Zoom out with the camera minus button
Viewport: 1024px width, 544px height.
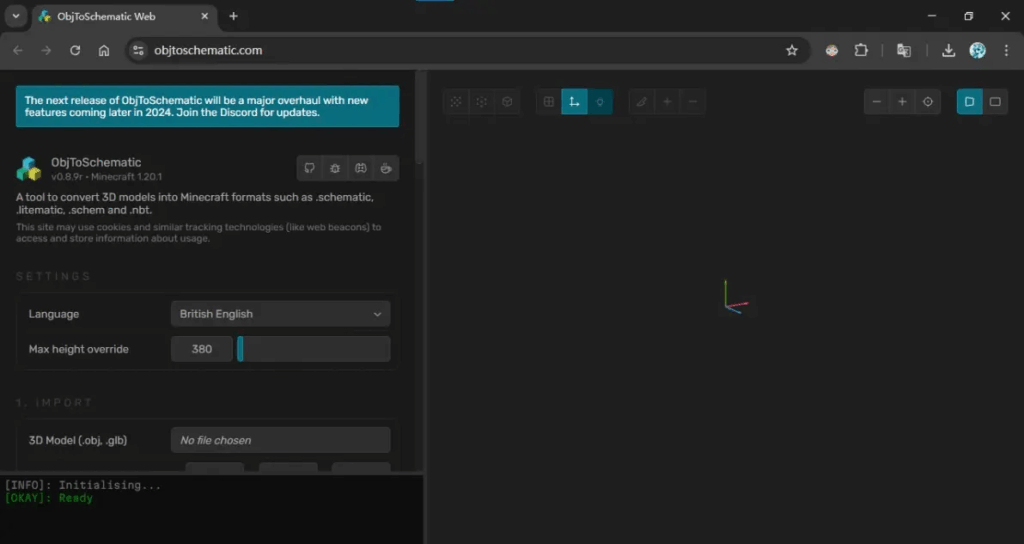tap(876, 102)
